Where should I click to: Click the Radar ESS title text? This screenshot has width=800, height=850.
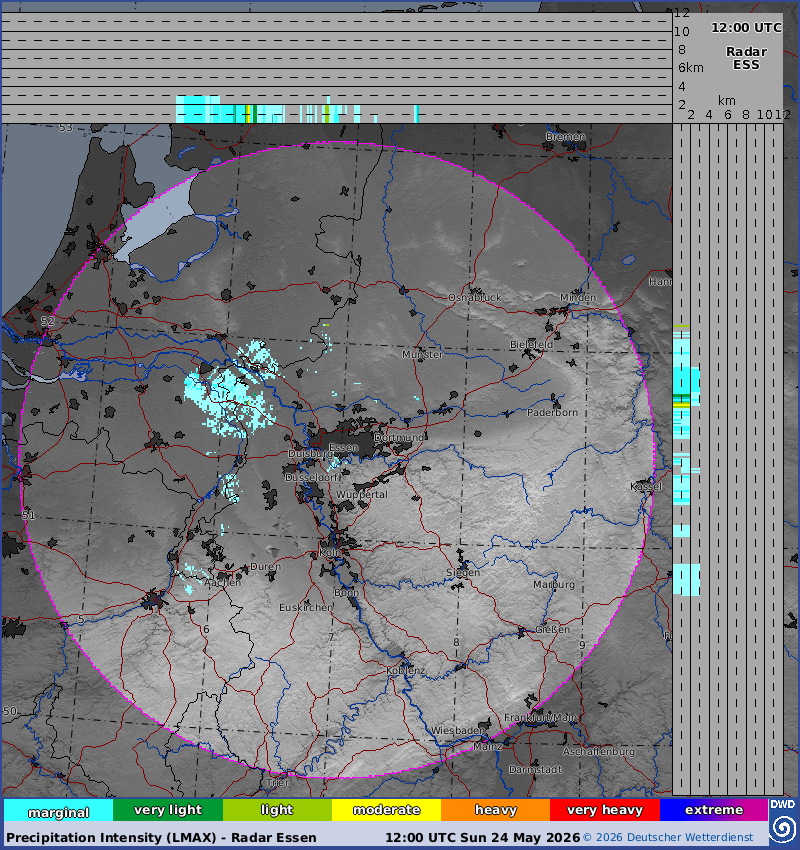(x=746, y=58)
